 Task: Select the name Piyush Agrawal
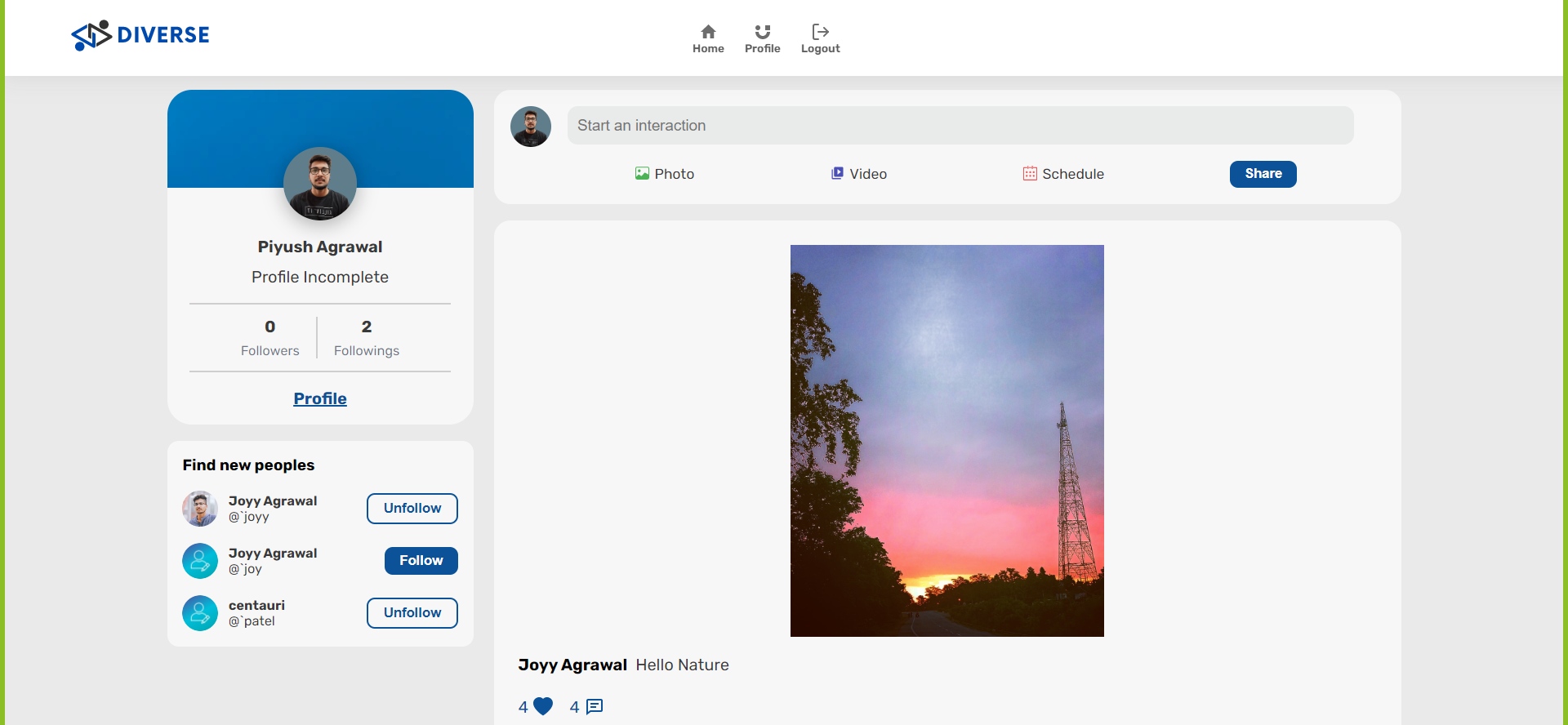[320, 247]
